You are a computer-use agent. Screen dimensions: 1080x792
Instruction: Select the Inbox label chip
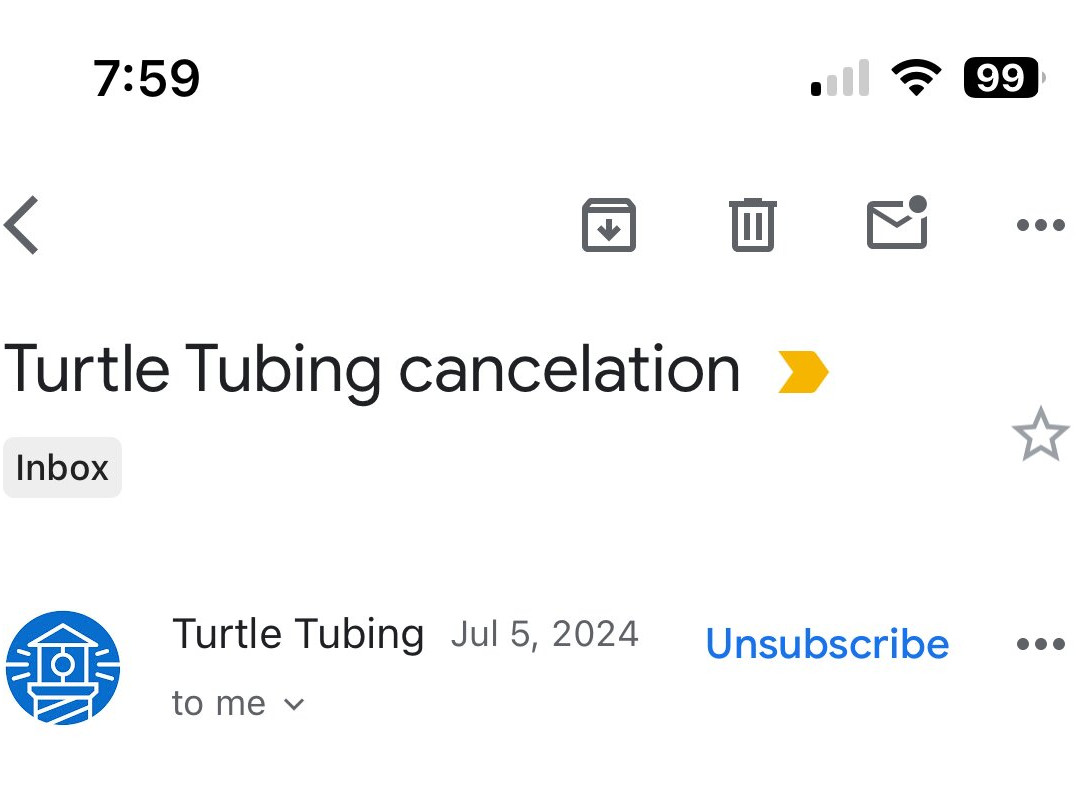(x=62, y=467)
